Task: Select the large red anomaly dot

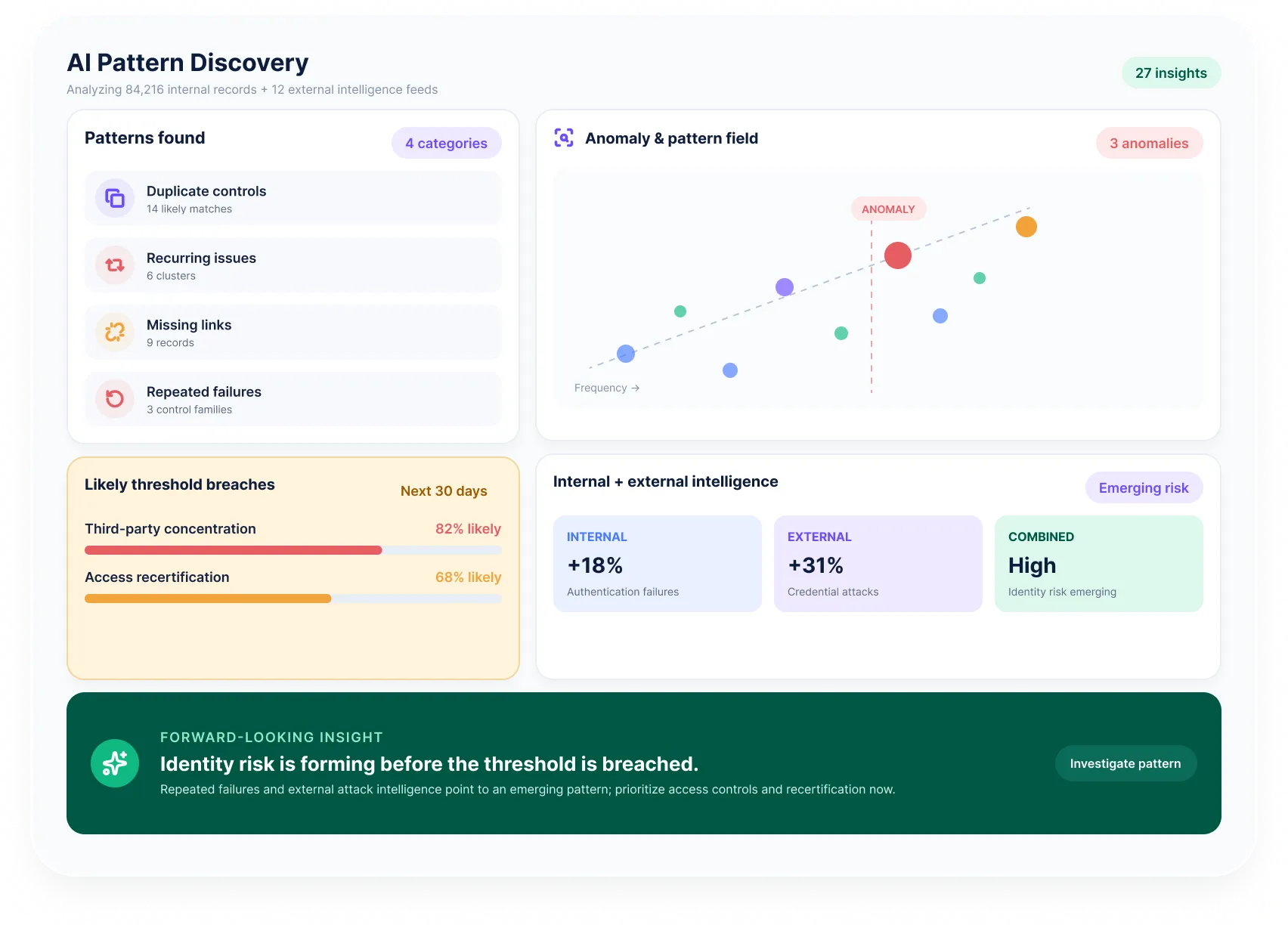Action: point(898,255)
